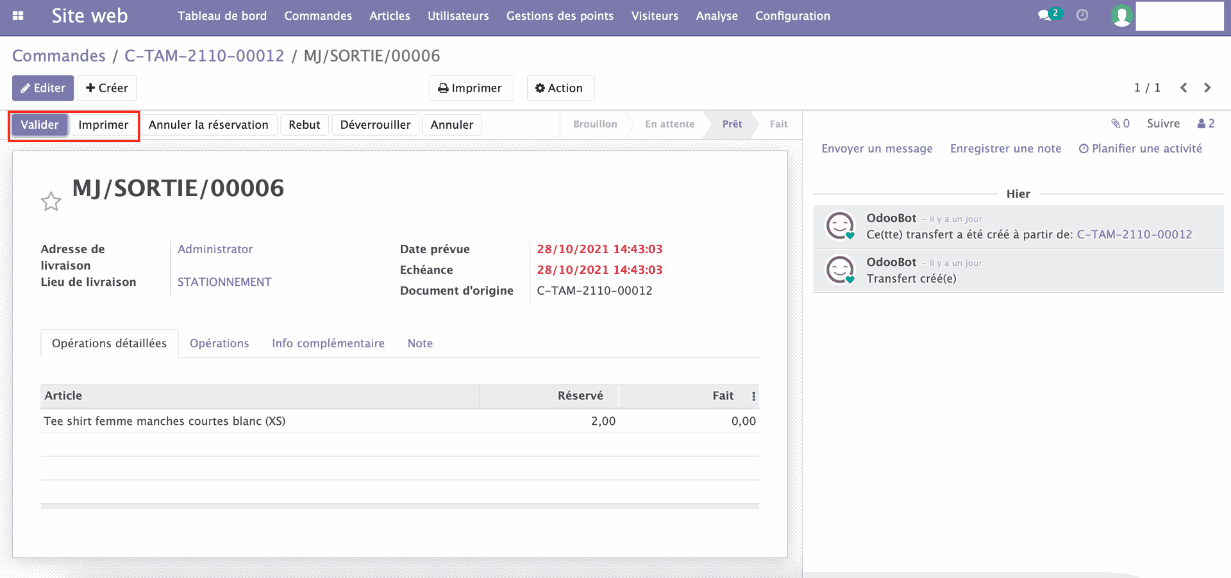
Task: Switch to the Opérations tab
Action: [219, 343]
